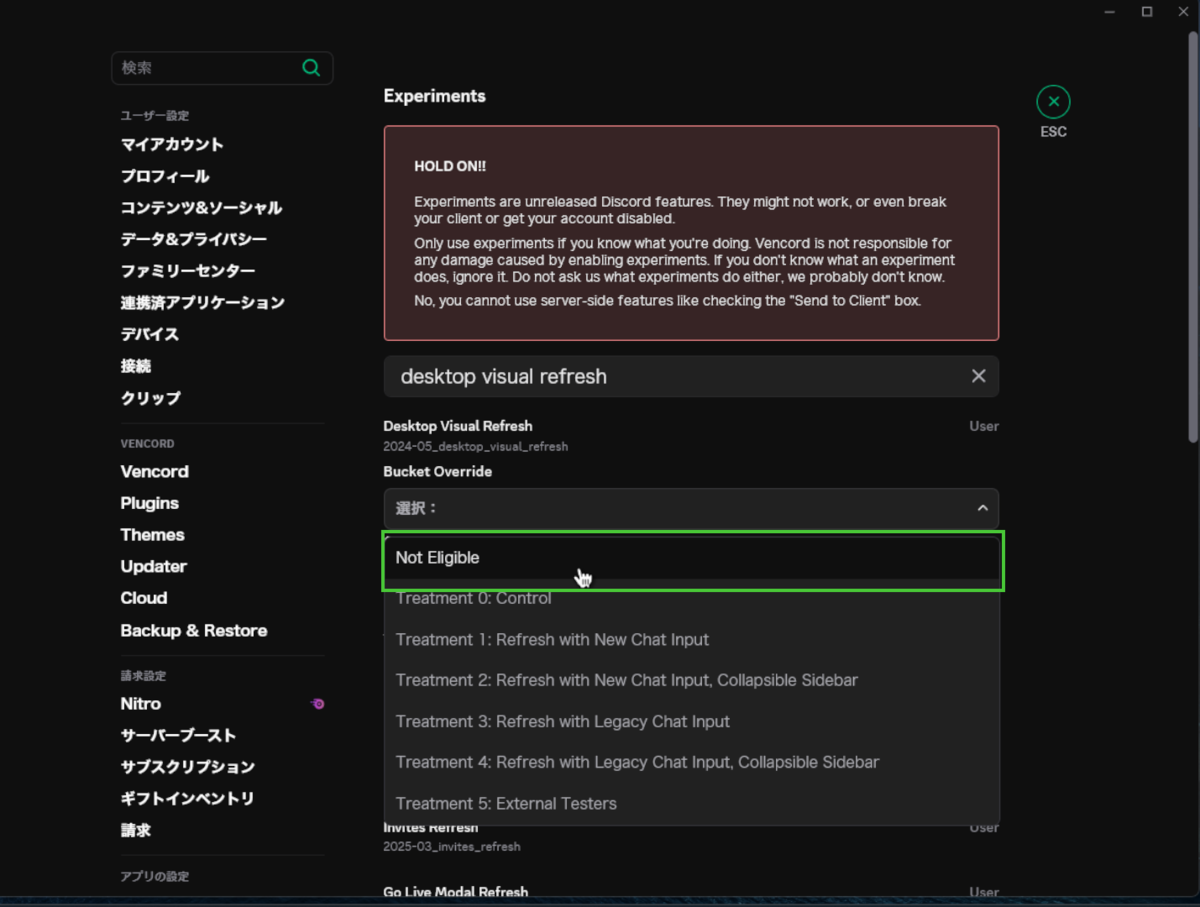The height and width of the screenshot is (907, 1200).
Task: Choose Treatment 2 with Collapsible Sidebar
Action: (692, 680)
